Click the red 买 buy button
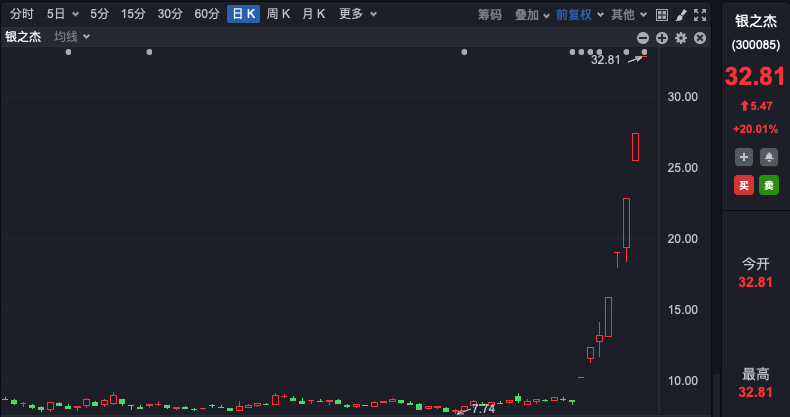This screenshot has width=790, height=417. coord(744,185)
